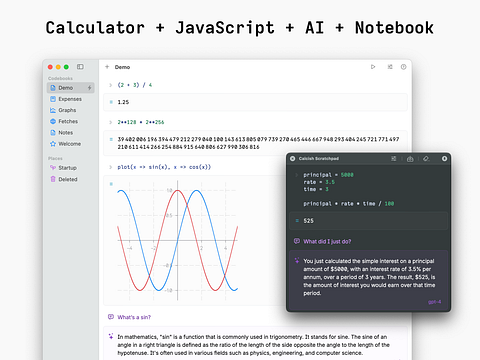Close the Calcish Scratchpad window
Image resolution: width=480 pixels, height=360 pixels.
292,159
